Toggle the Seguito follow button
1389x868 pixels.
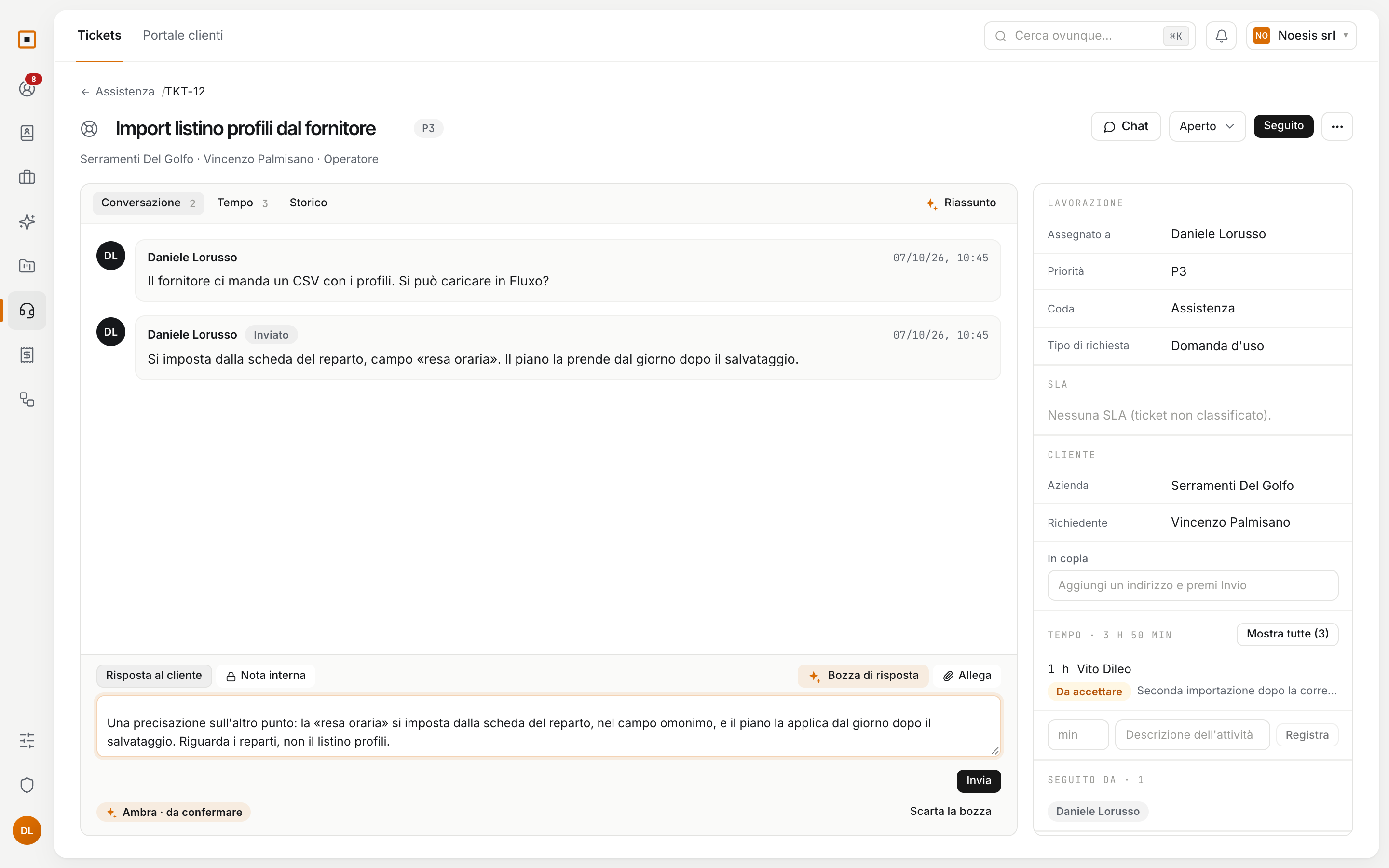coord(1283,126)
